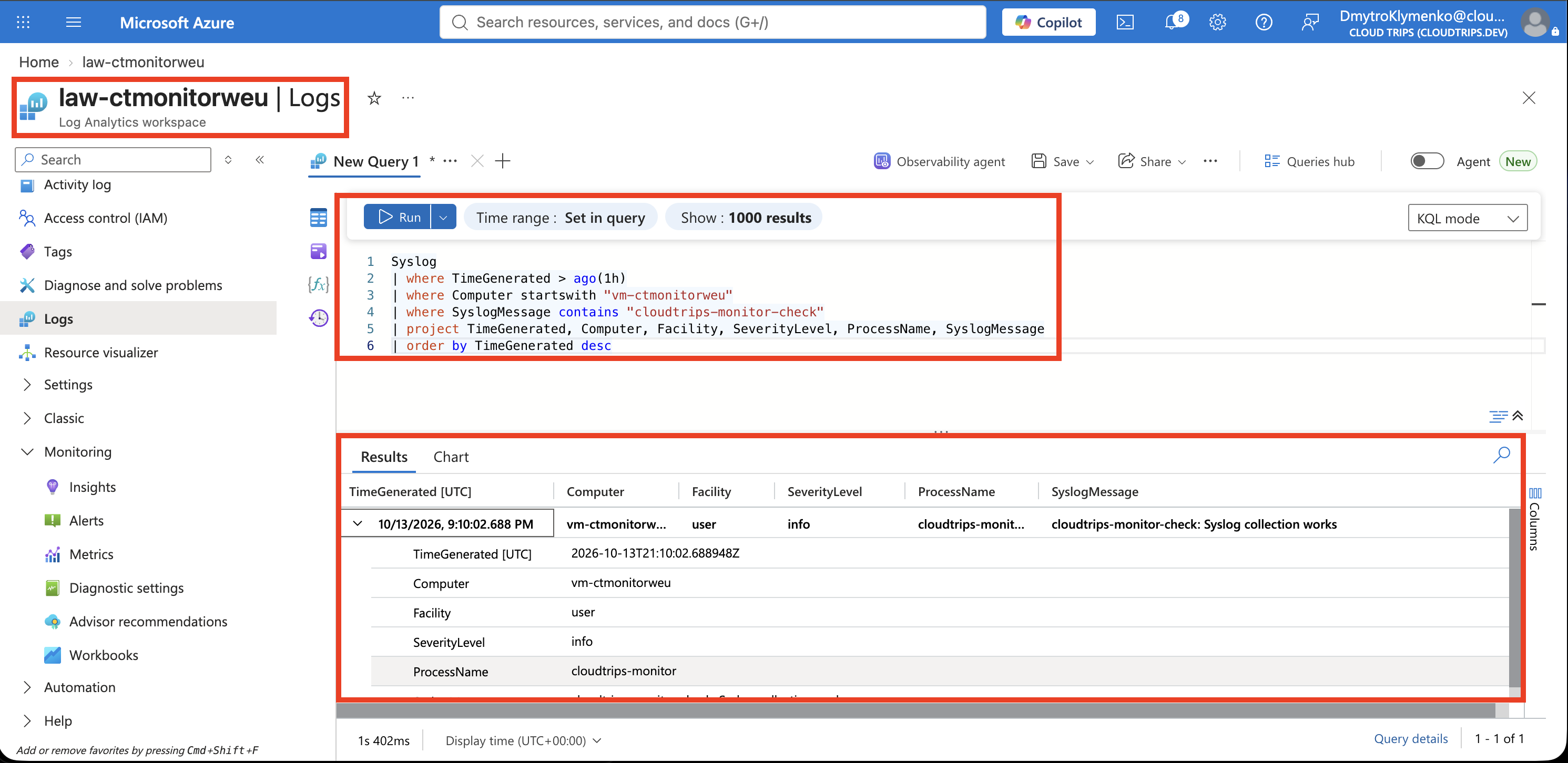Viewport: 1568px width, 763px height.
Task: Click the Home breadcrumb link
Action: (x=39, y=62)
